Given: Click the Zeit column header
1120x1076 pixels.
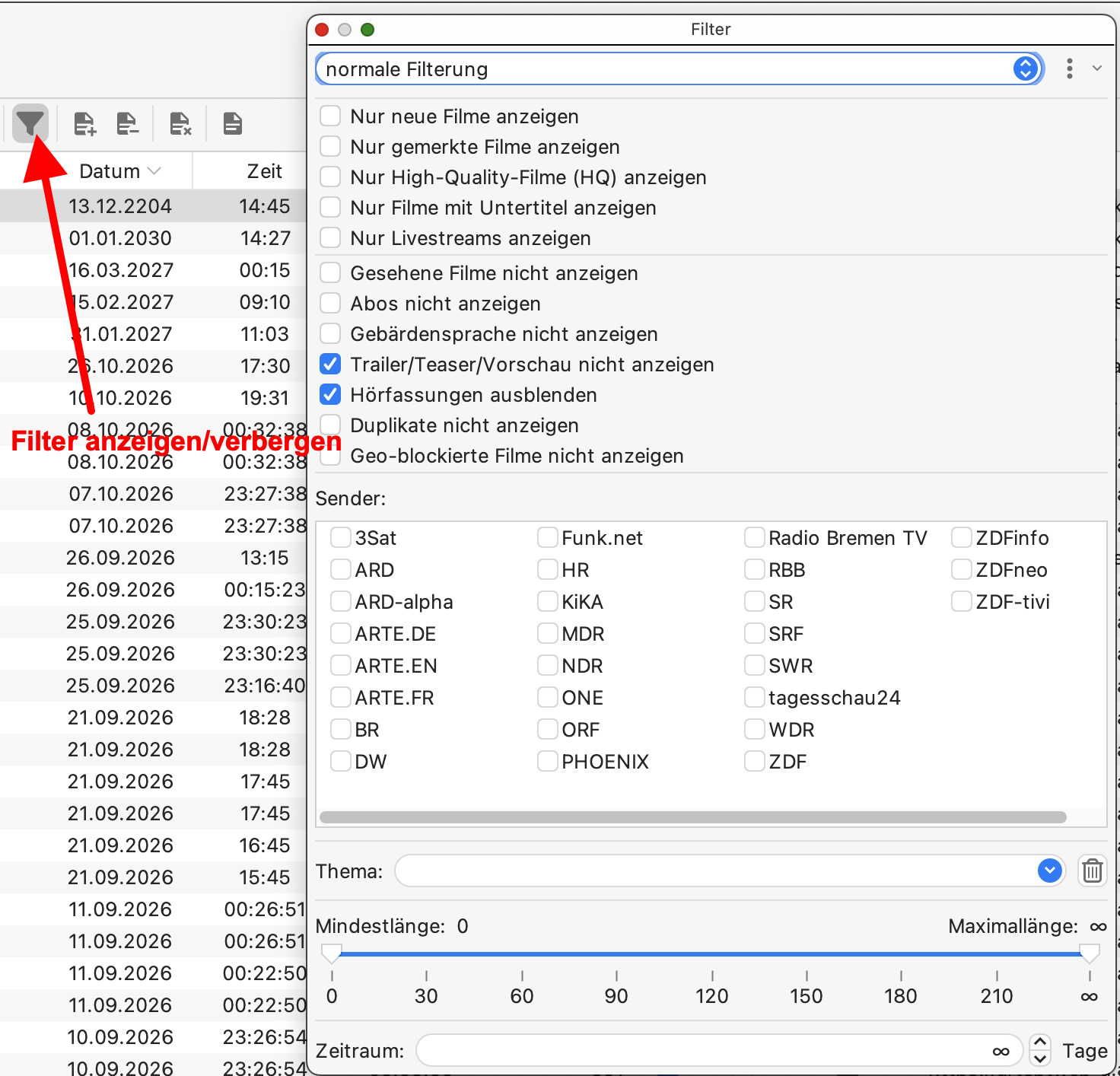Looking at the screenshot, I should pos(264,170).
